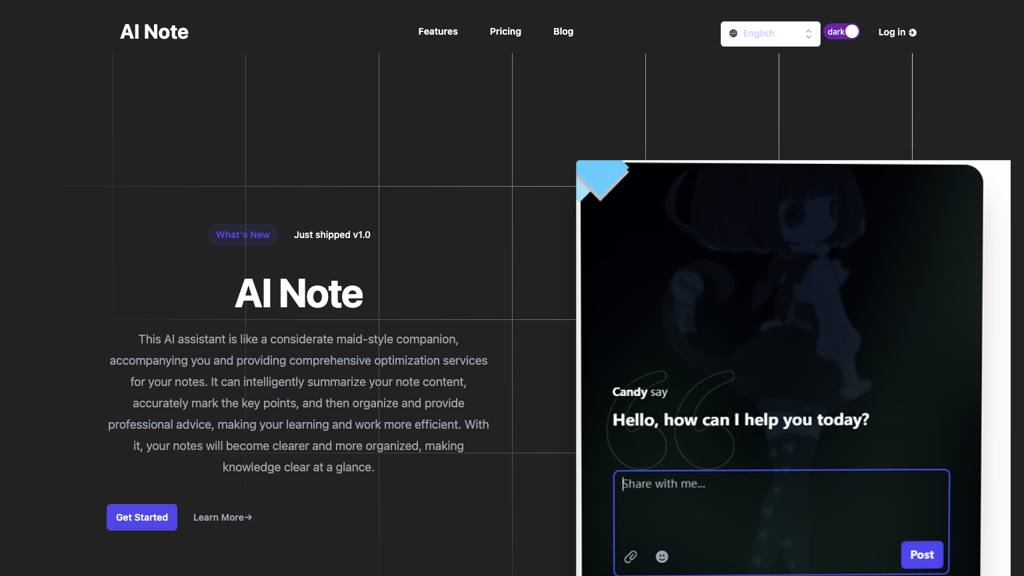The width and height of the screenshot is (1024, 576).
Task: Navigate to the Pricing page
Action: click(x=505, y=31)
